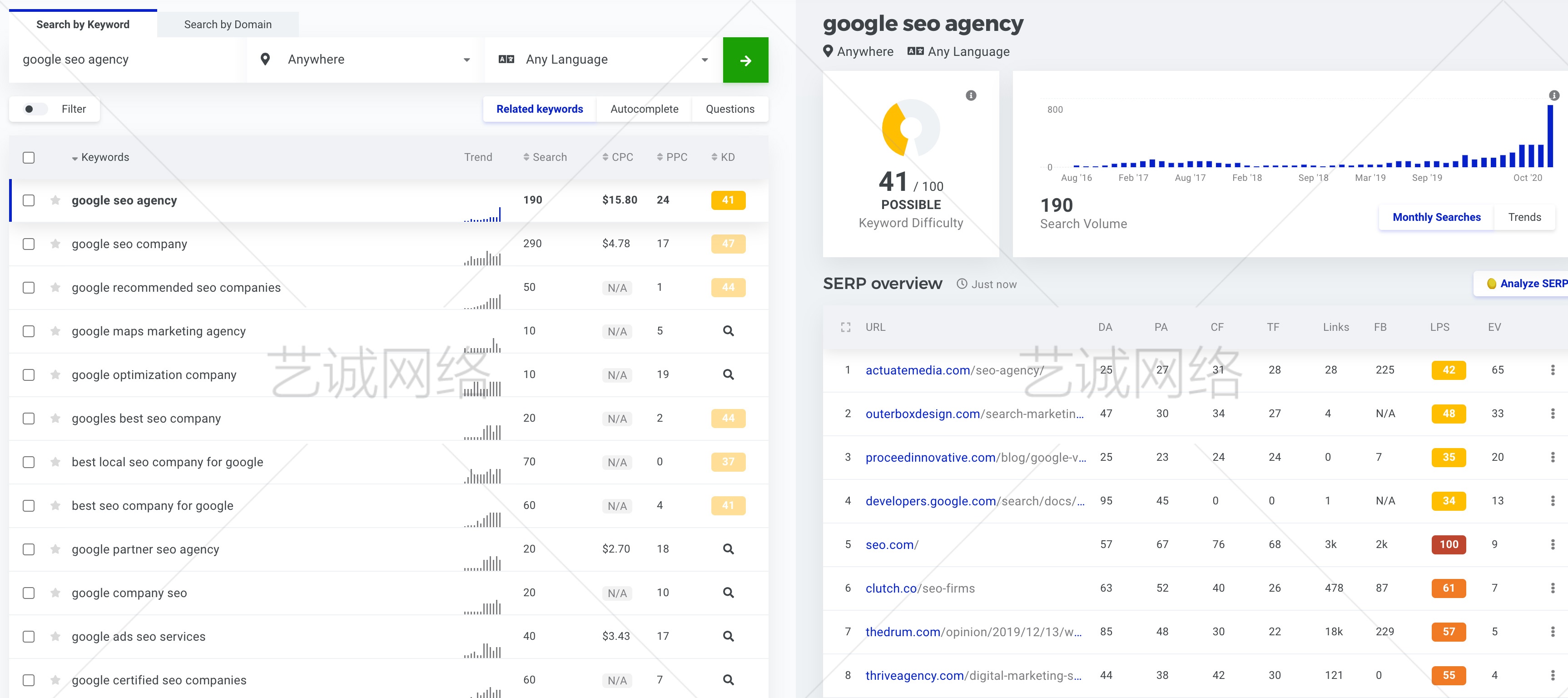Star google partner seo agency keyword

pyautogui.click(x=55, y=549)
